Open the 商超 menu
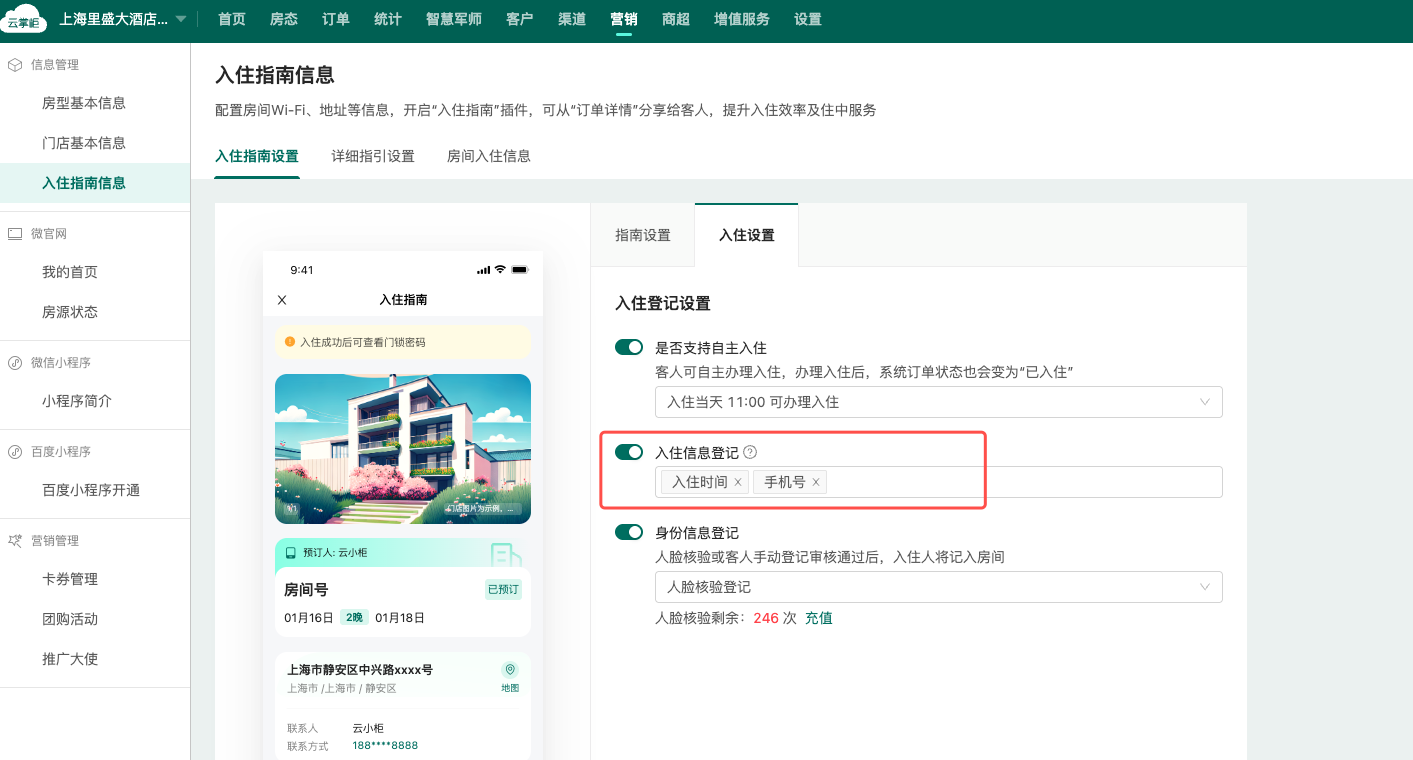The image size is (1413, 760). pyautogui.click(x=676, y=19)
